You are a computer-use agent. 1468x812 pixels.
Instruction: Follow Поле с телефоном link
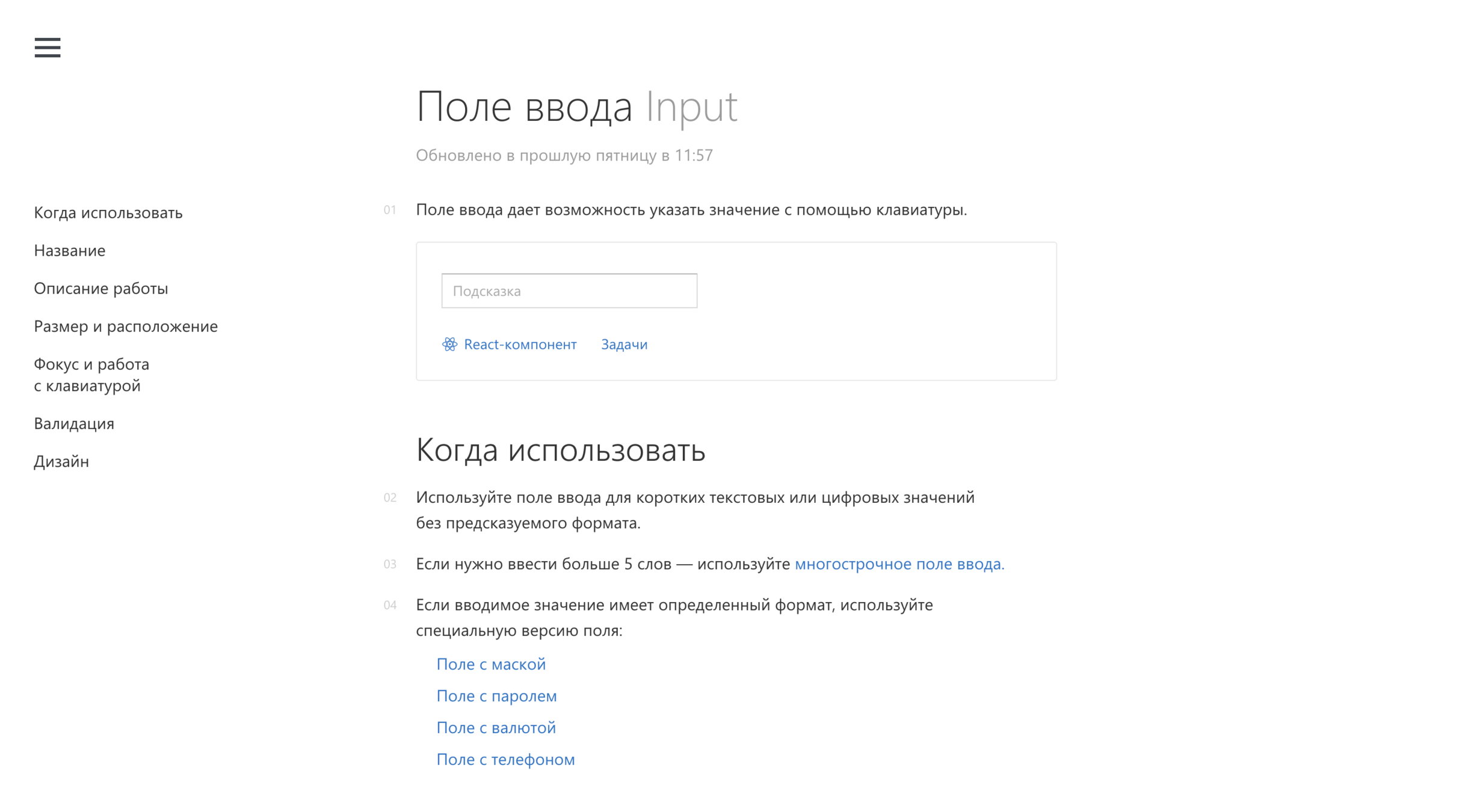point(505,760)
